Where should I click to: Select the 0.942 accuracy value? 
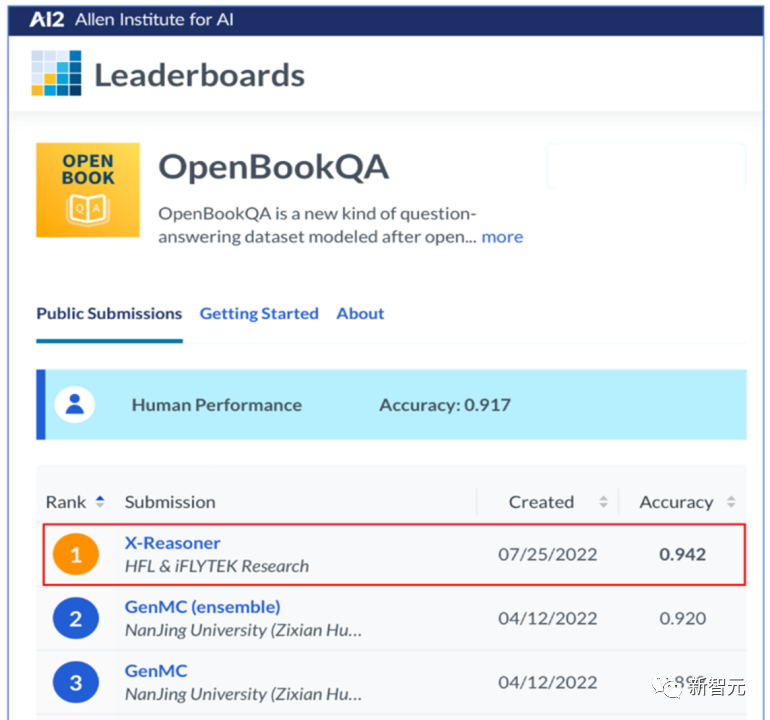coord(683,554)
